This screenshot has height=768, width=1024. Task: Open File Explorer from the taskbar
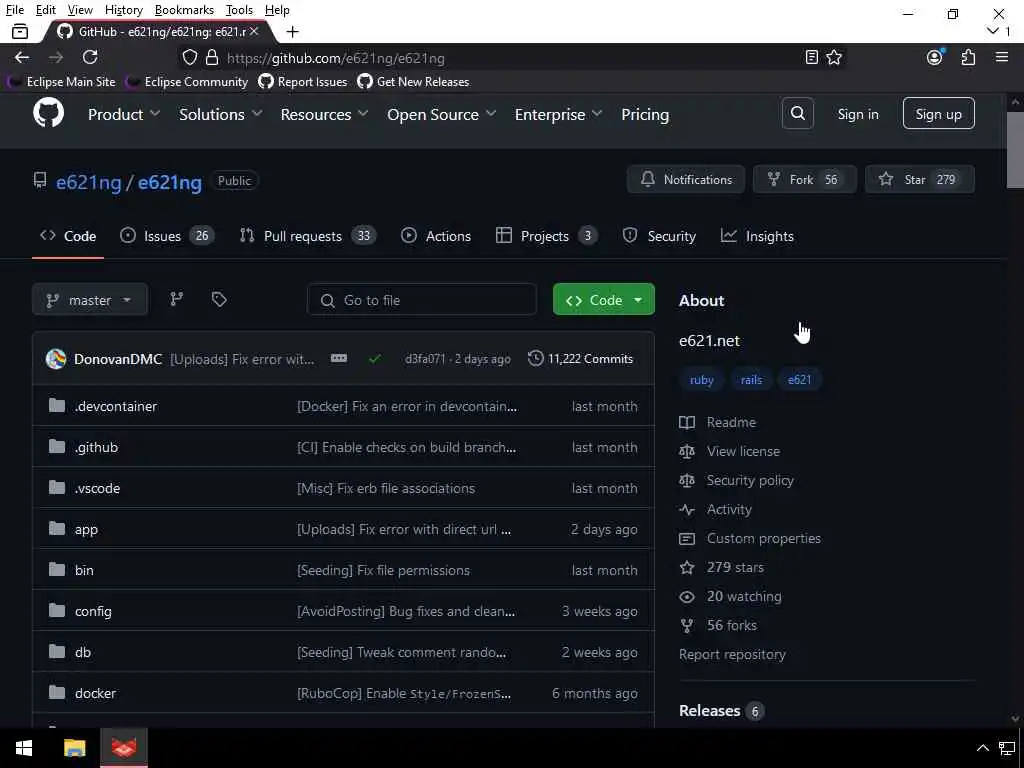[x=74, y=748]
